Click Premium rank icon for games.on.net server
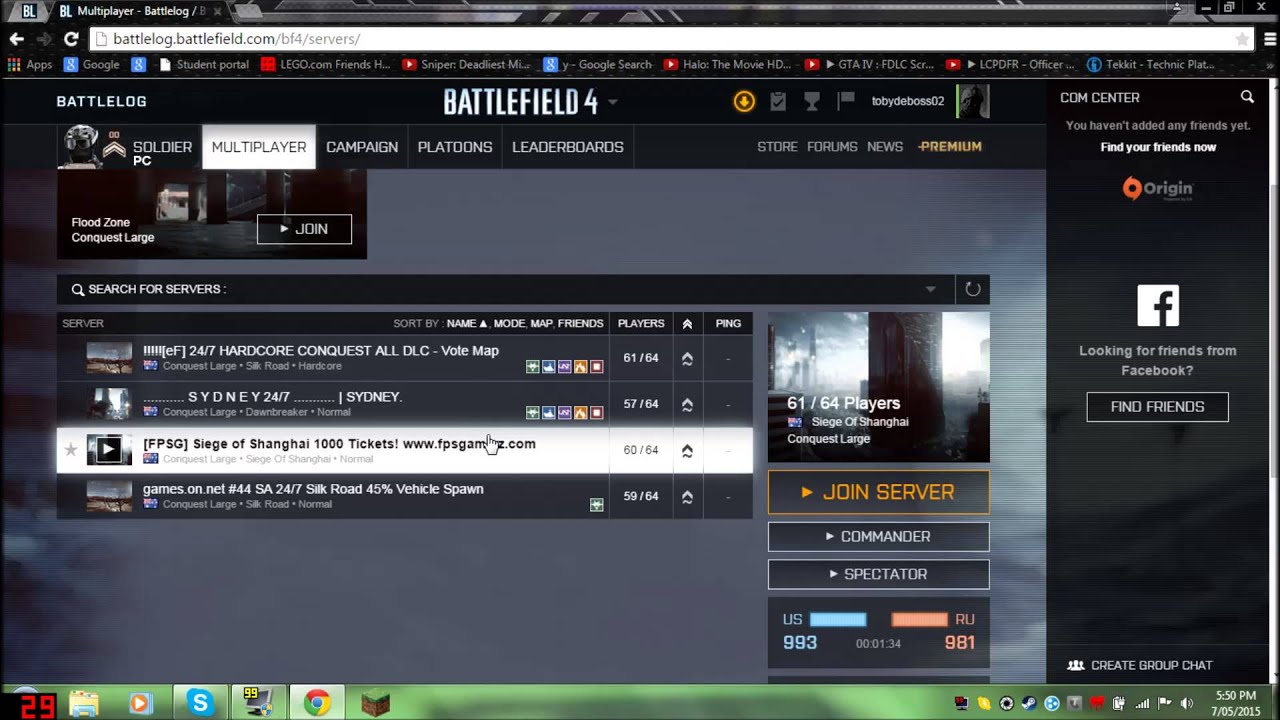 (687, 496)
